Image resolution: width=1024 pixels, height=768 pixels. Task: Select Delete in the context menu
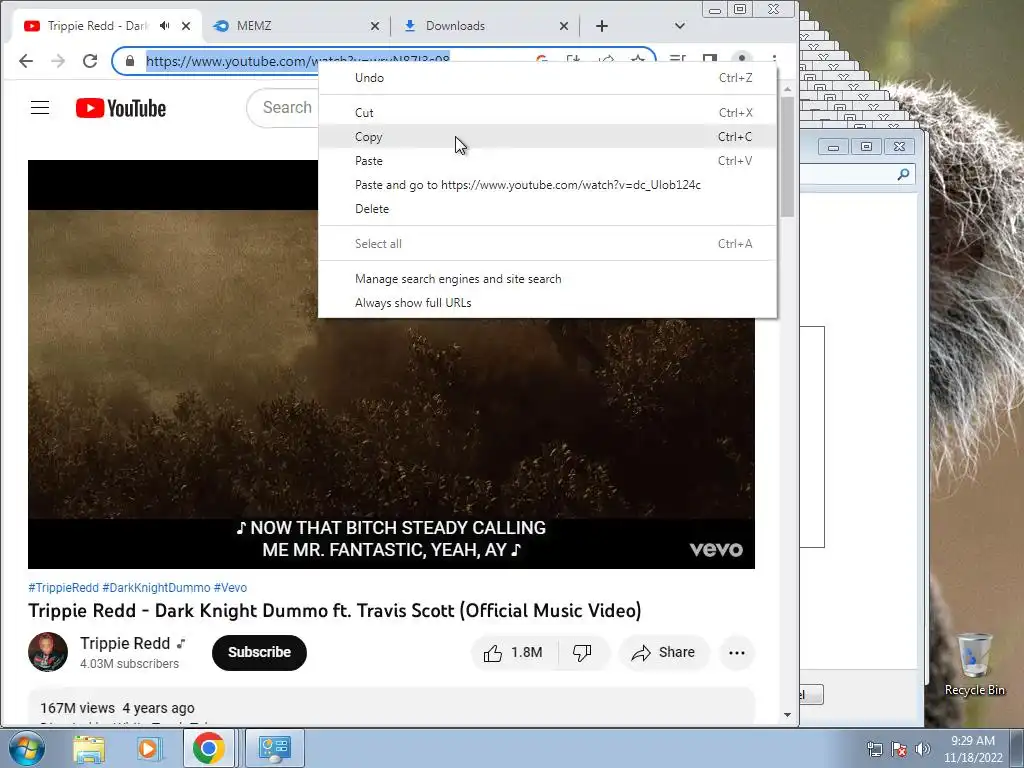tap(547, 209)
